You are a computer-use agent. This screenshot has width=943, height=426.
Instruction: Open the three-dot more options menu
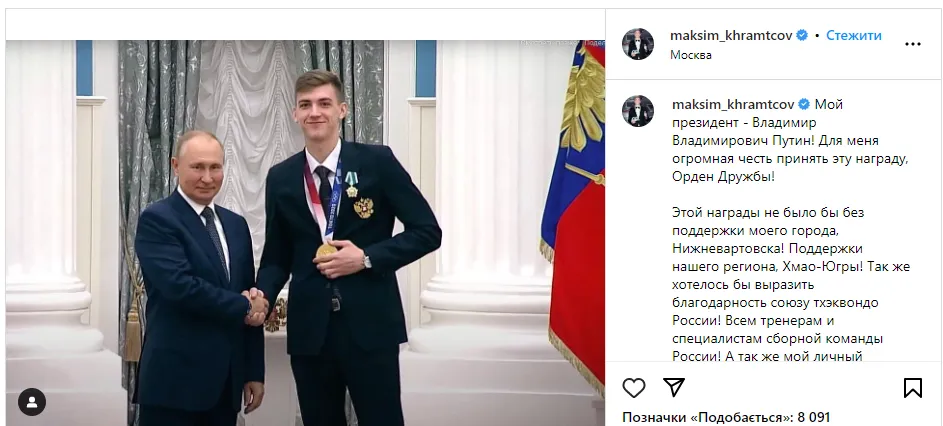(912, 44)
